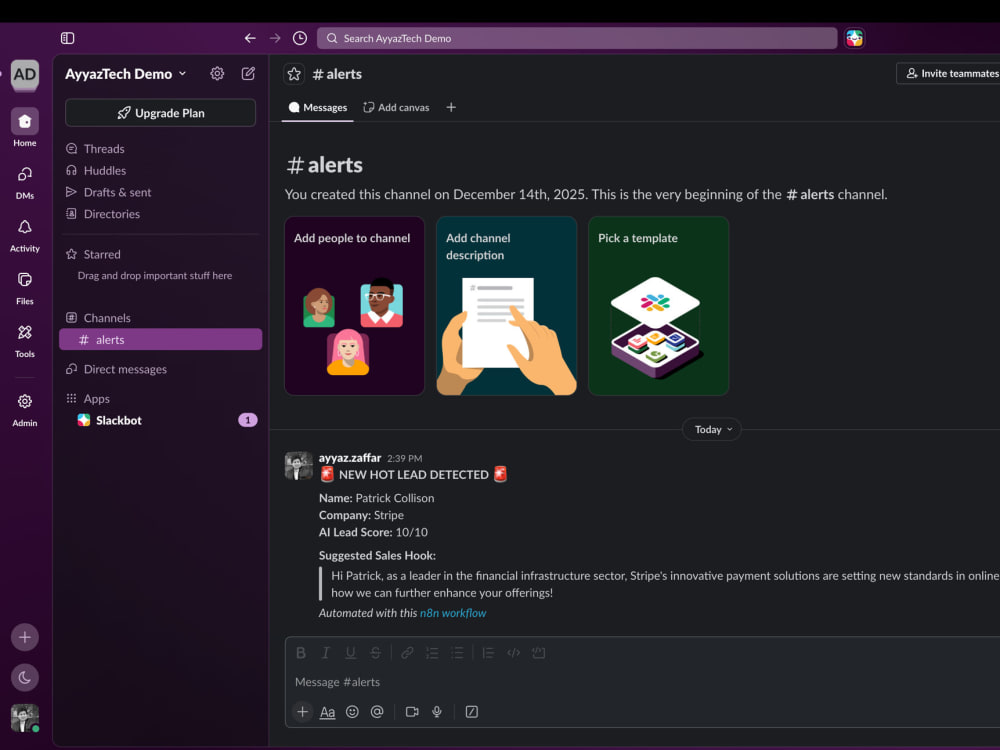Open Admin gear in the left rail

[25, 409]
